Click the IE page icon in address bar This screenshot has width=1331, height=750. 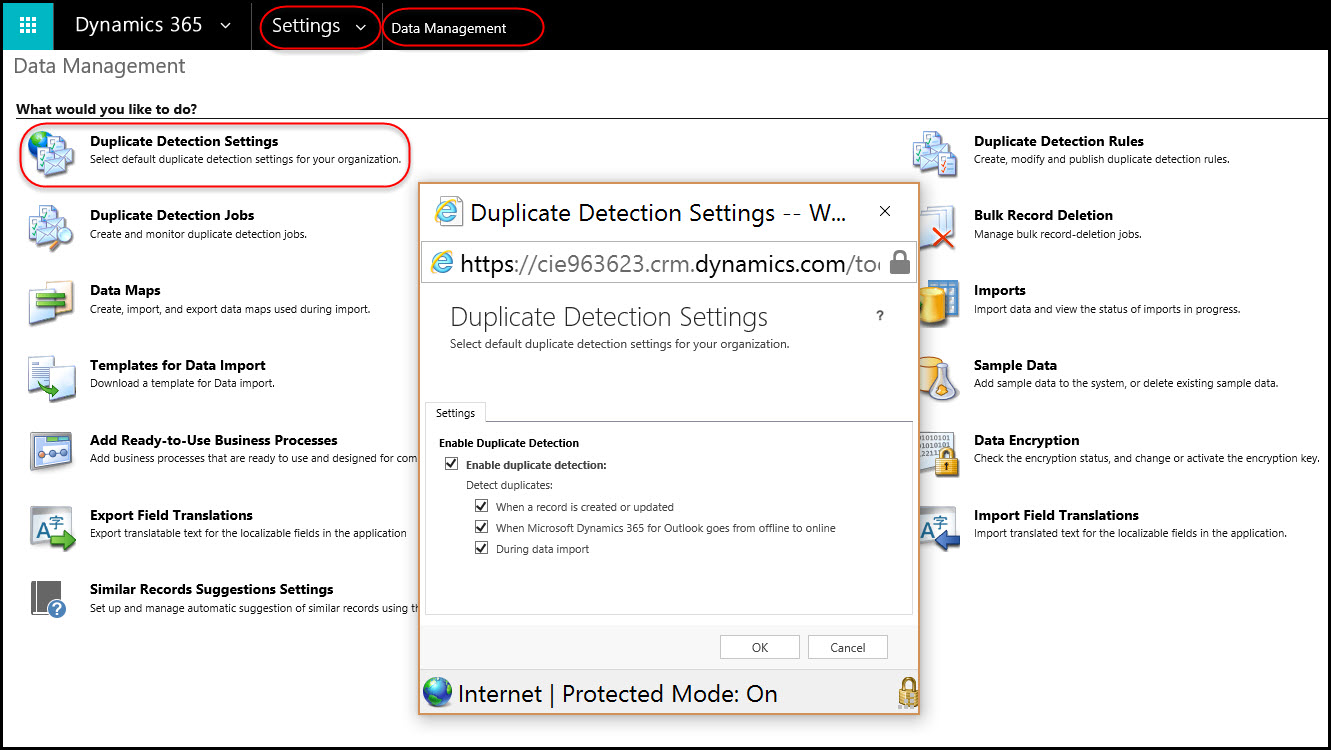click(x=441, y=262)
